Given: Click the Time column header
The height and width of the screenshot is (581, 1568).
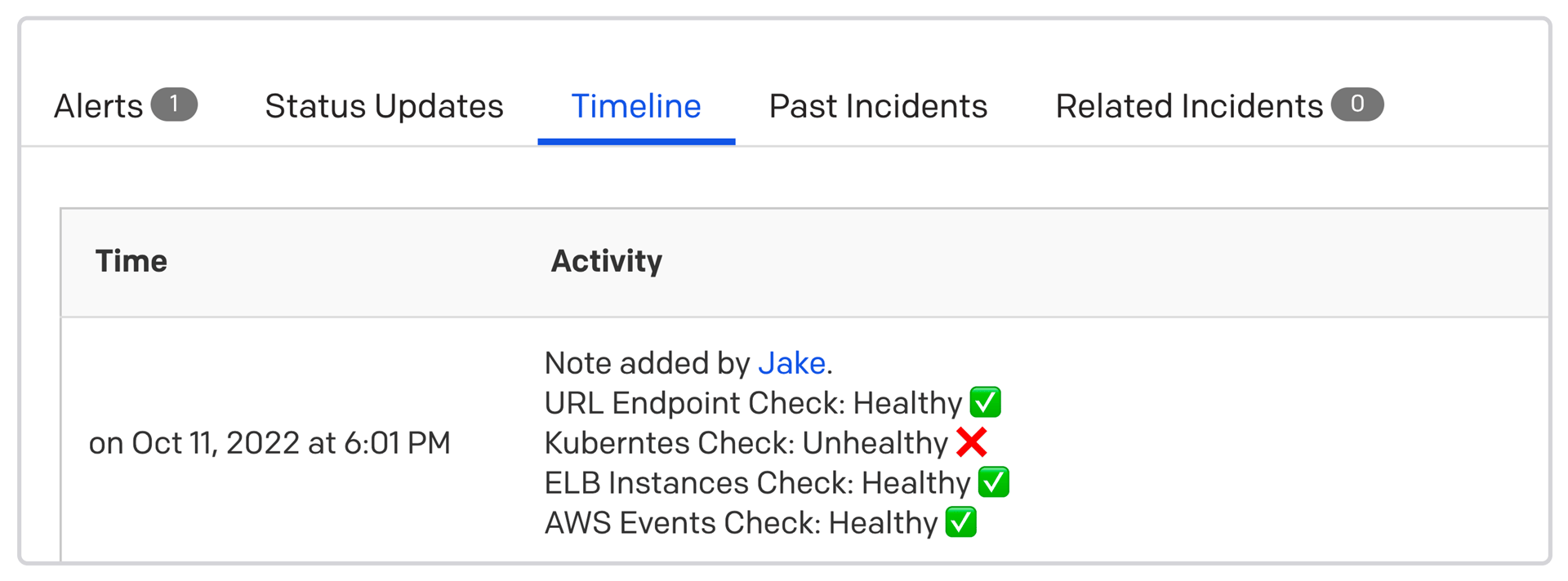Looking at the screenshot, I should [131, 261].
